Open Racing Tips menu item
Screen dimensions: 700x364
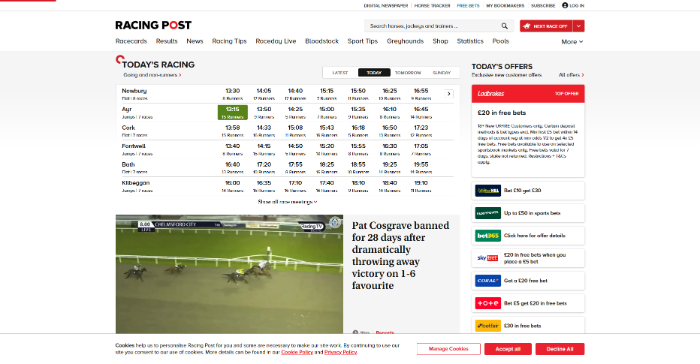point(229,41)
